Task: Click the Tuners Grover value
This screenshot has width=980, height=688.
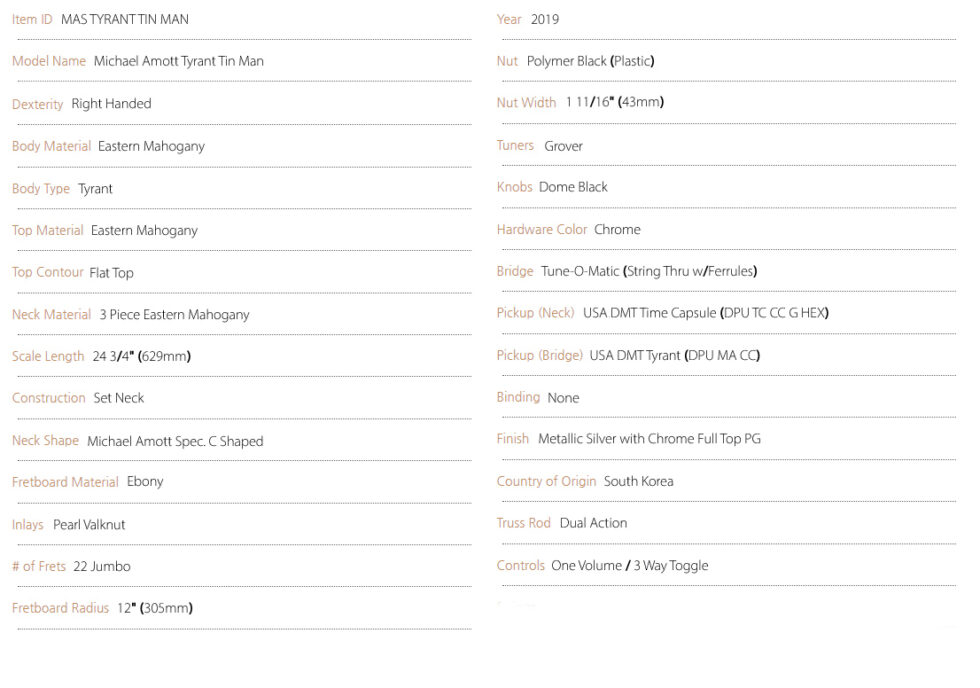Action: click(563, 146)
